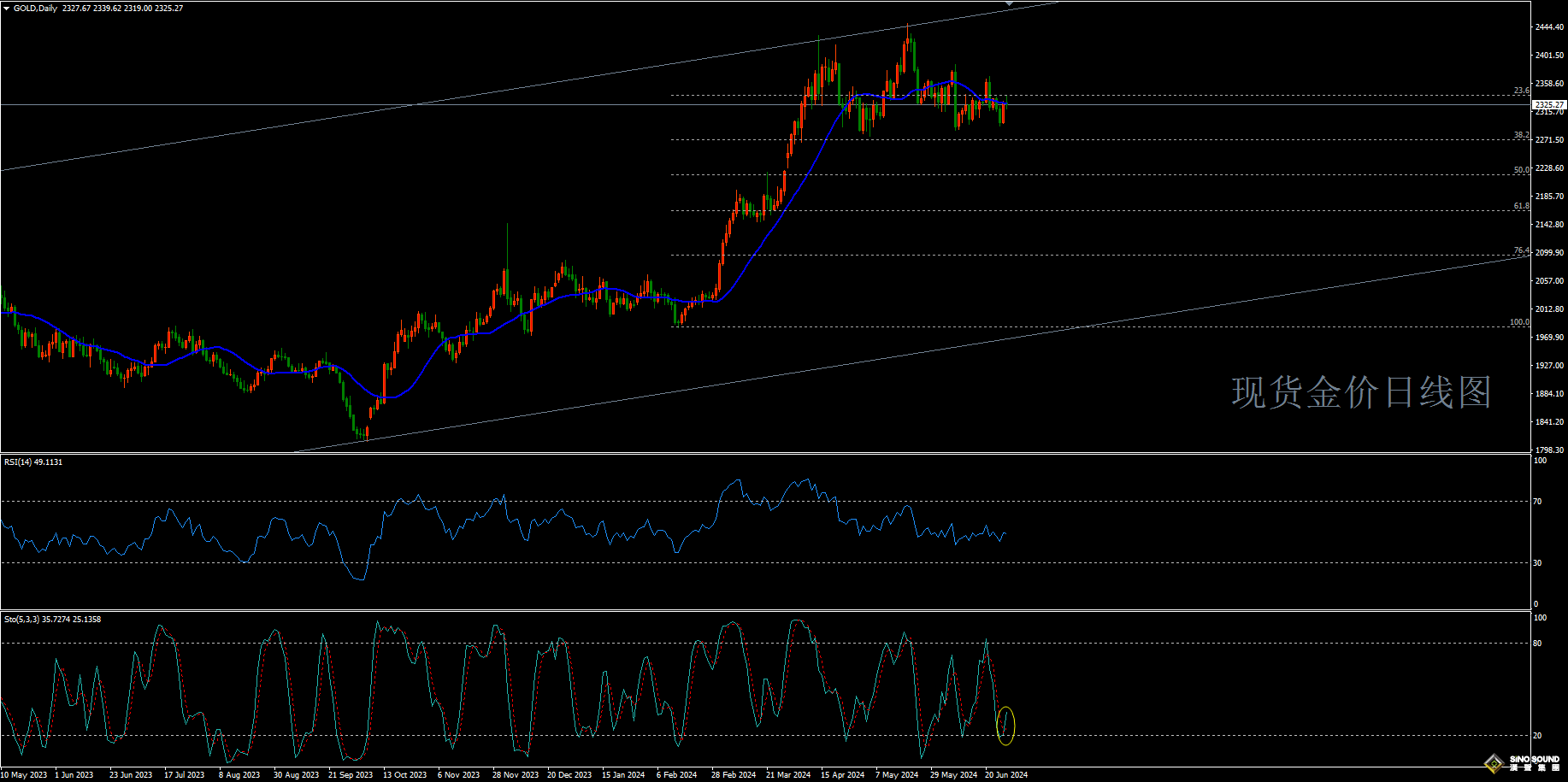
Task: Click the 20 Jun 2024 date label
Action: [x=1006, y=775]
